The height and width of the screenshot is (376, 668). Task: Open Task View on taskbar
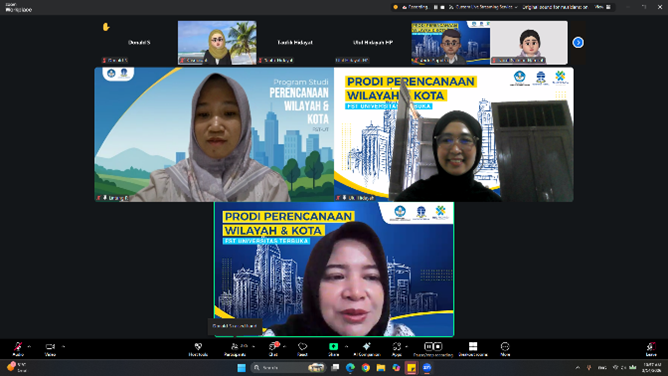click(x=335, y=367)
